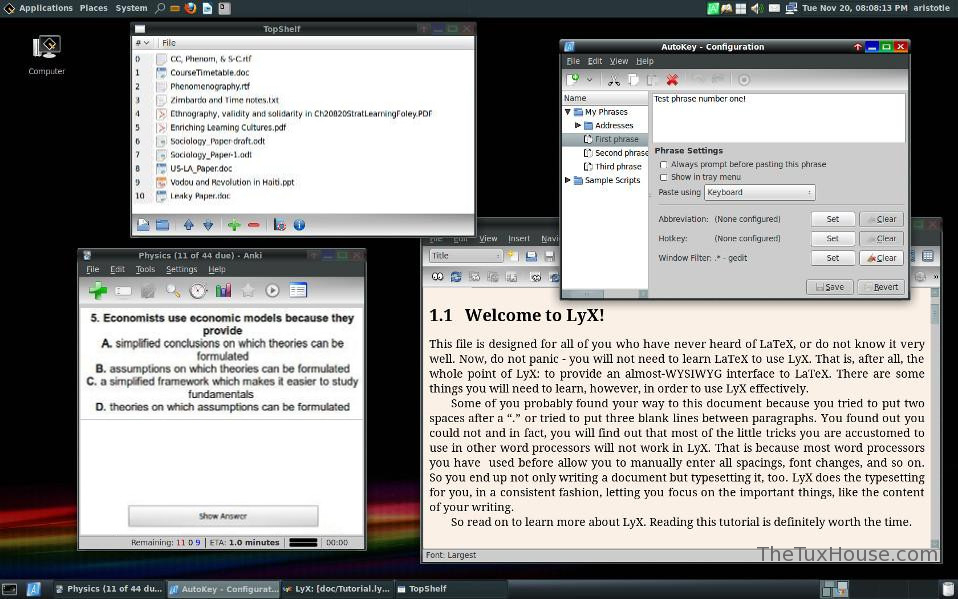The image size is (958, 599).
Task: Open the View menu in AutoKey
Action: 619,61
